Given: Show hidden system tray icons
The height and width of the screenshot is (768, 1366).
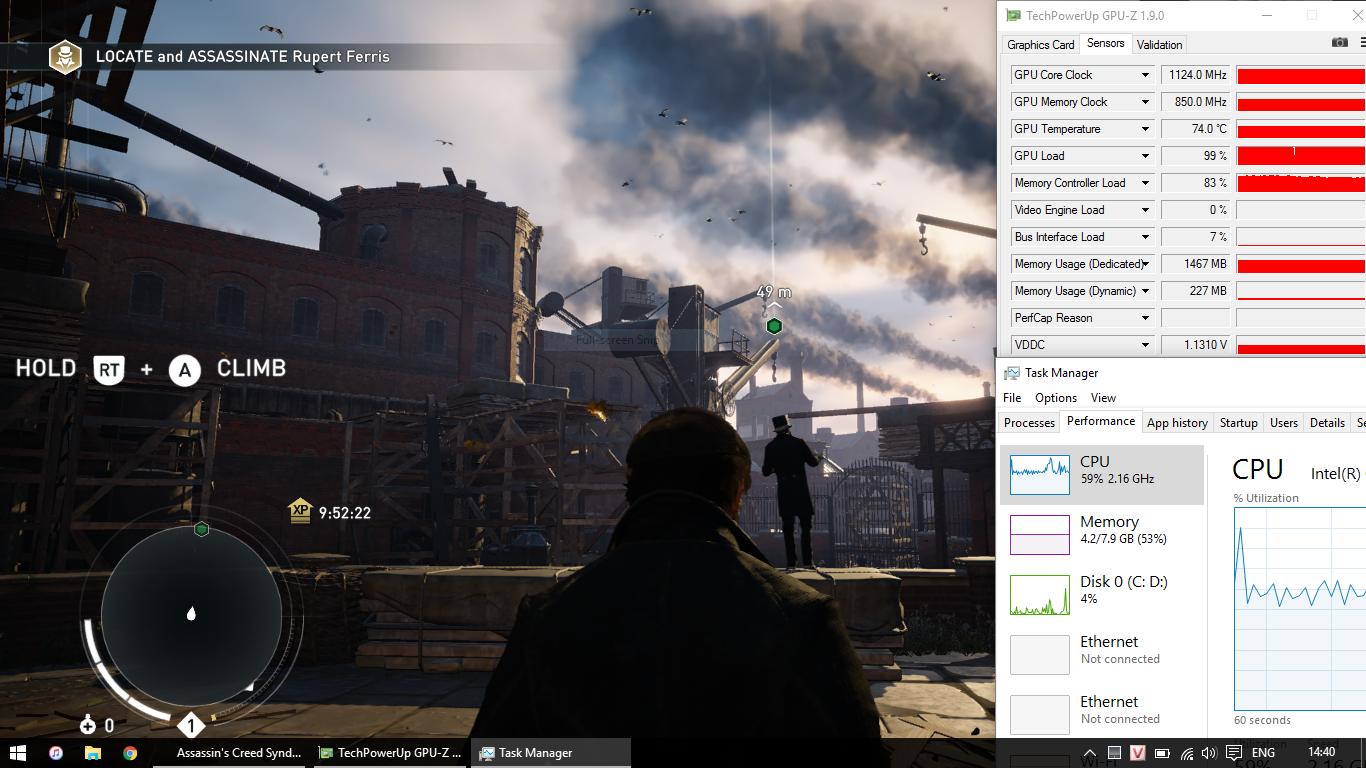Looking at the screenshot, I should [x=1091, y=753].
